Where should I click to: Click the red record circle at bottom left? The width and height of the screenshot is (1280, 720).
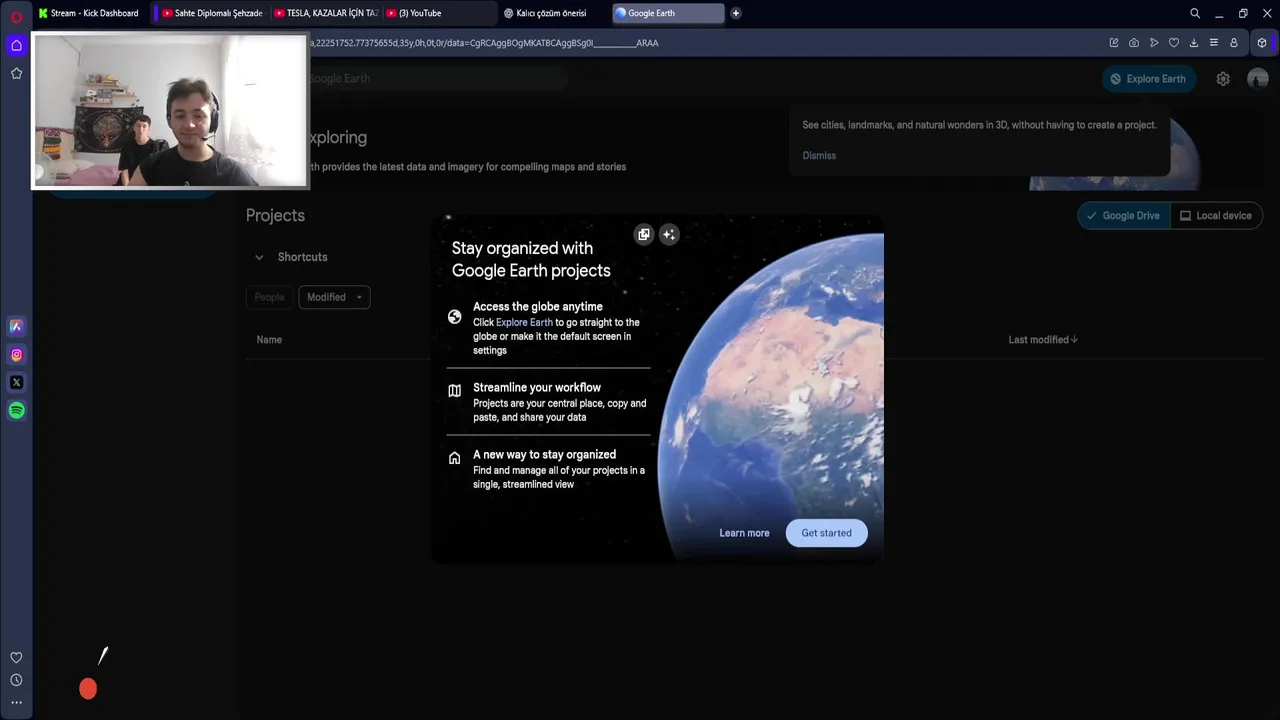click(x=88, y=688)
